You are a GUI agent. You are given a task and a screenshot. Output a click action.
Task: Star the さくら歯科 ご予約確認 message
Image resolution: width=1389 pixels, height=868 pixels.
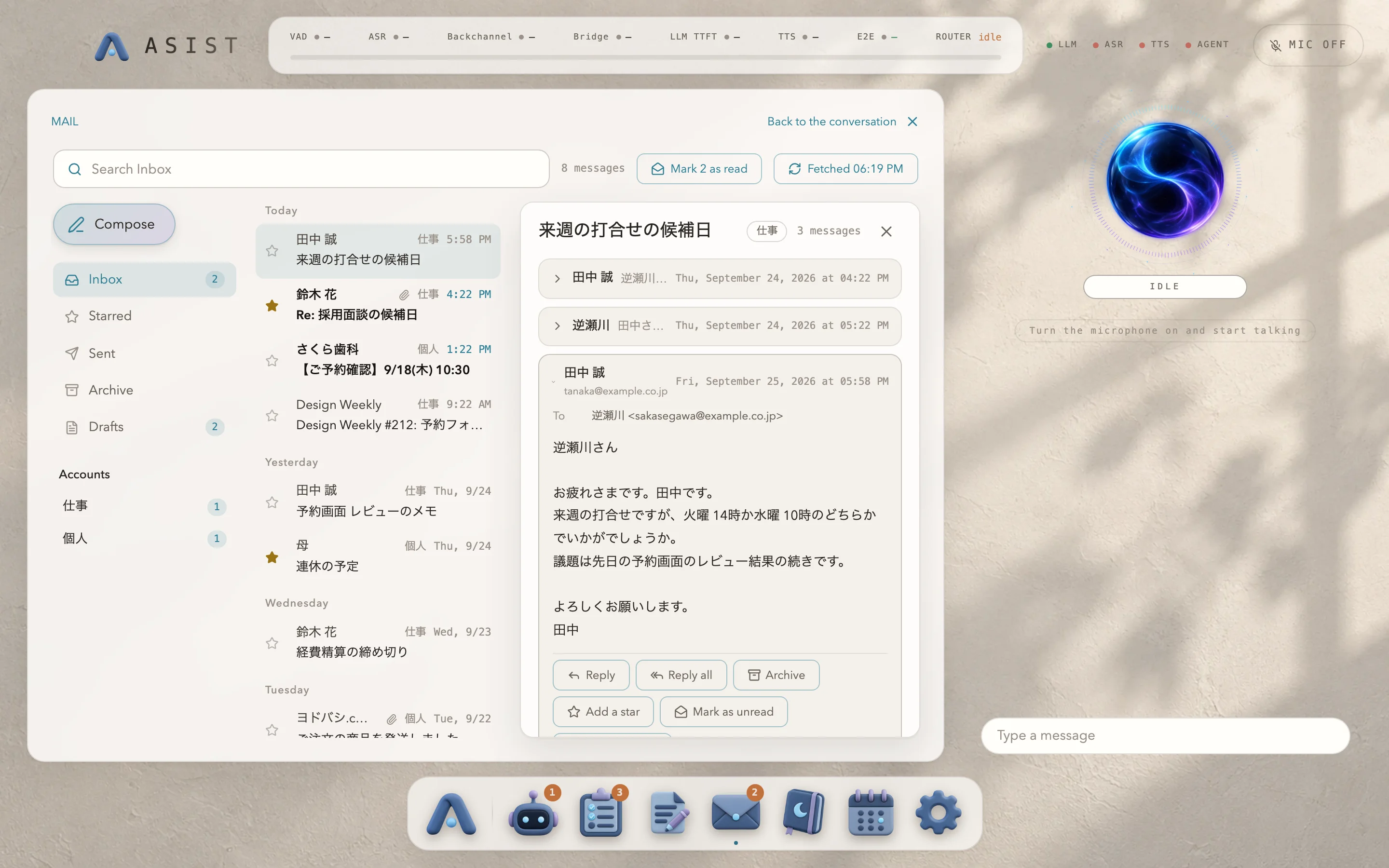click(272, 361)
